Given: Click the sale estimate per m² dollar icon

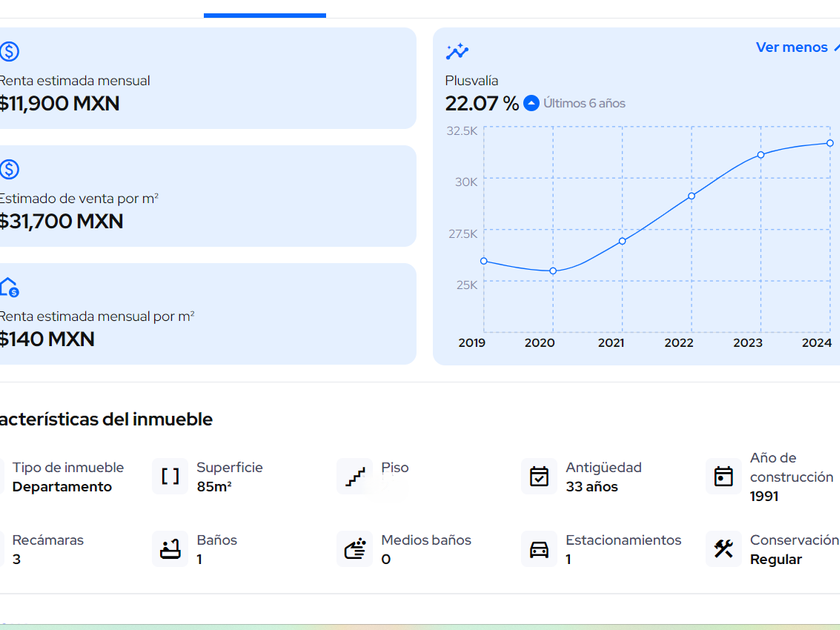Looking at the screenshot, I should [x=9, y=170].
